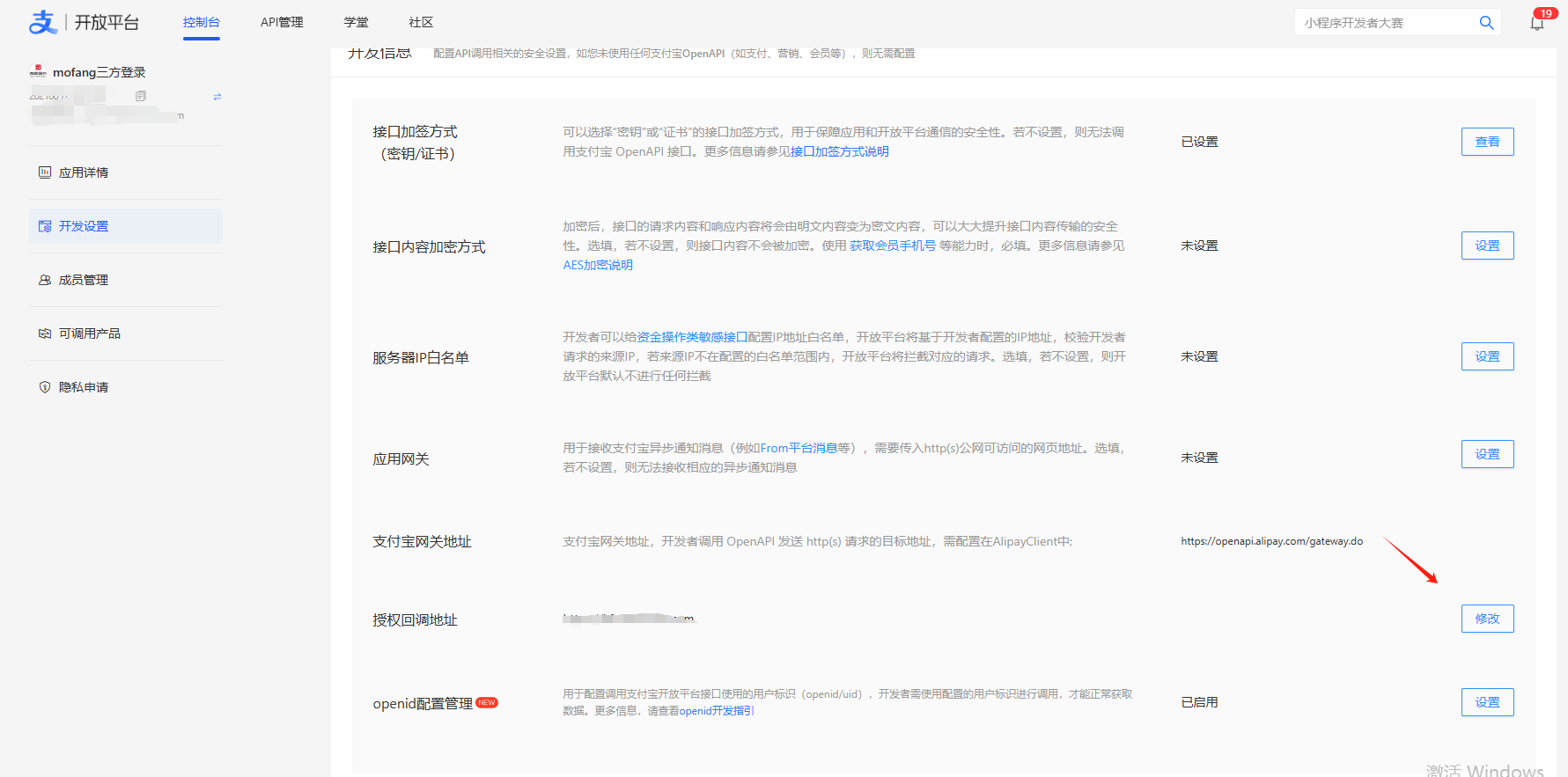The image size is (1568, 777).
Task: Open the openid开发指引 link
Action: pos(717,710)
